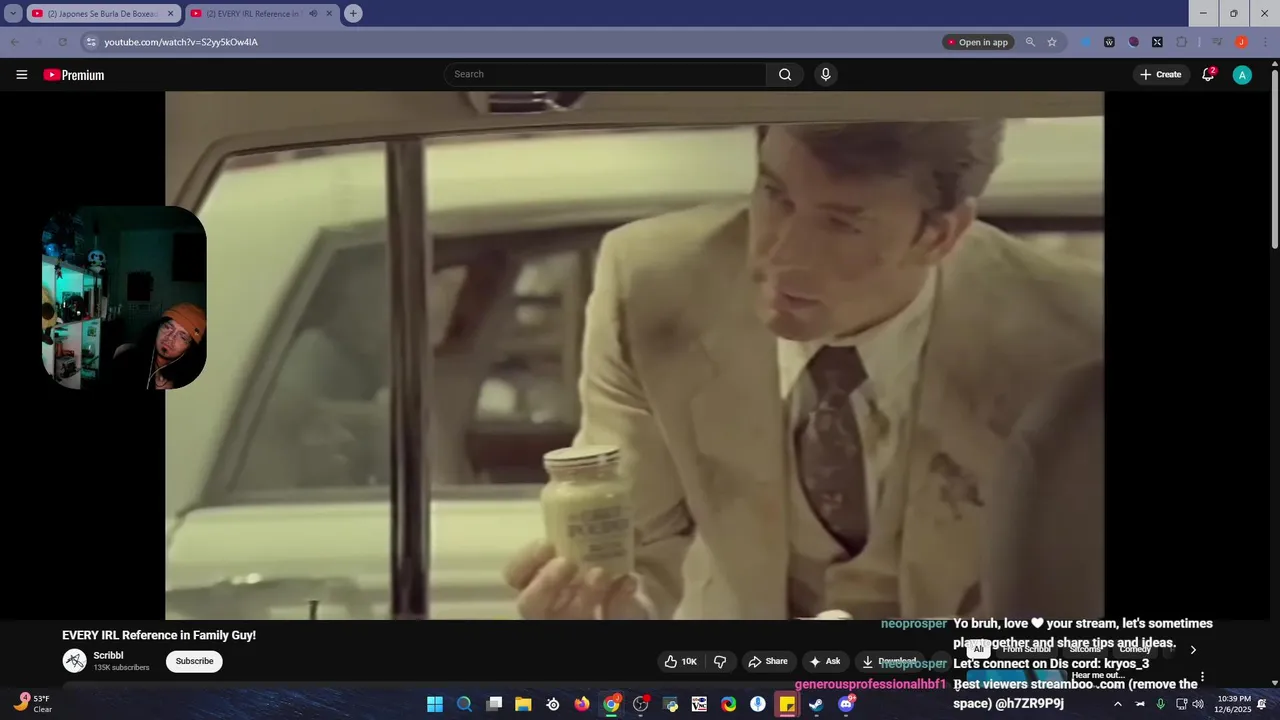Screen dimensions: 1280x720
Task: Open Steam from the taskbar
Action: click(x=816, y=704)
